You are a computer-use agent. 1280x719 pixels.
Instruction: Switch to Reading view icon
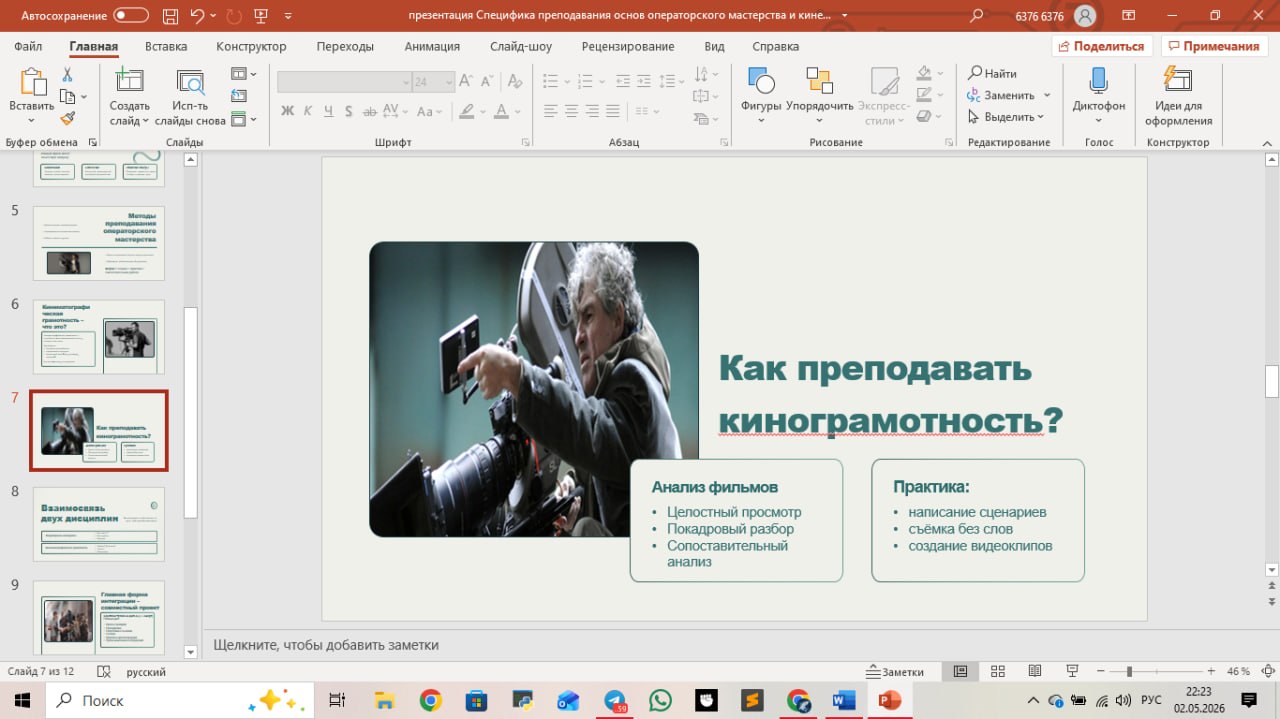1035,671
